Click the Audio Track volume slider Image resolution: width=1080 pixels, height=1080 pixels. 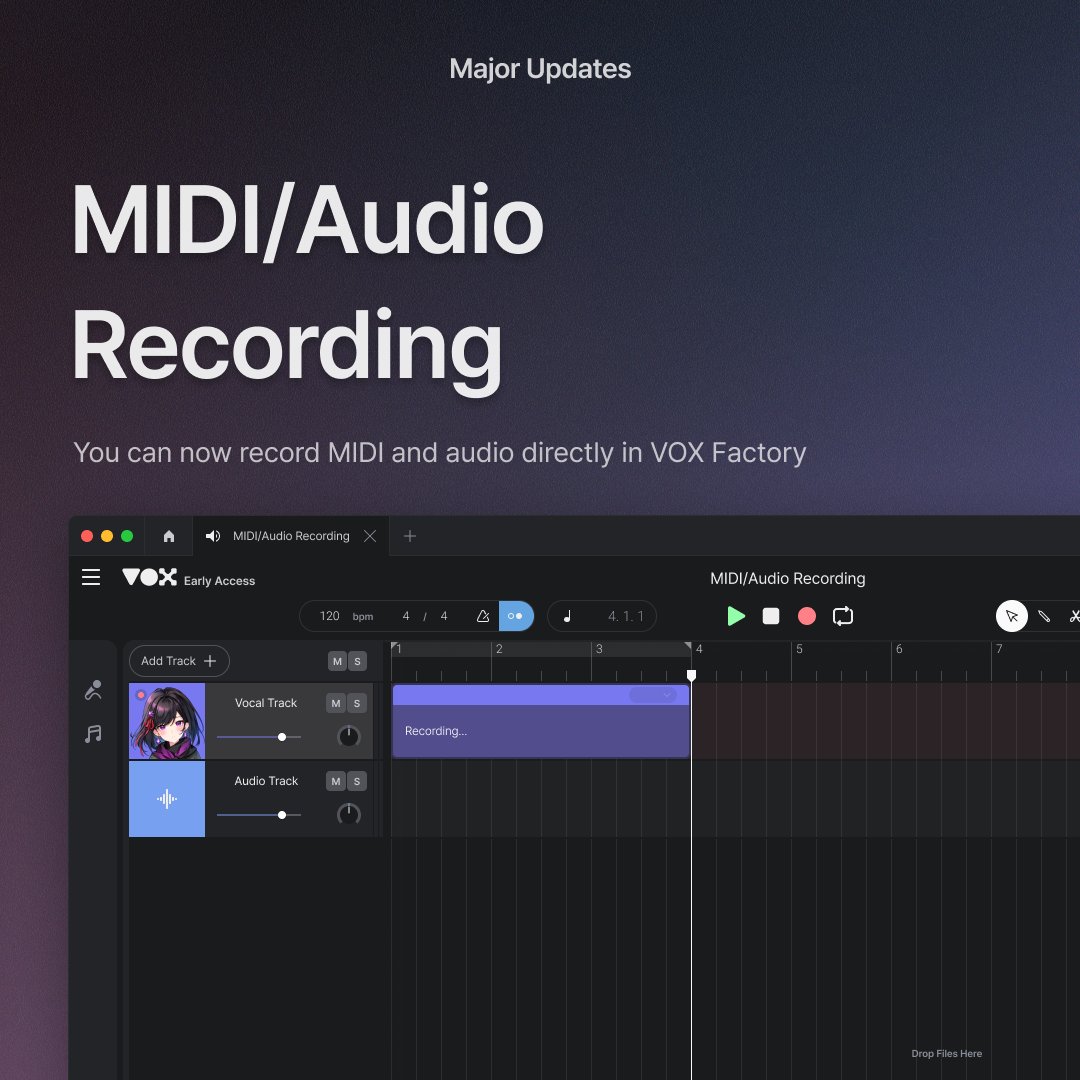coord(259,815)
